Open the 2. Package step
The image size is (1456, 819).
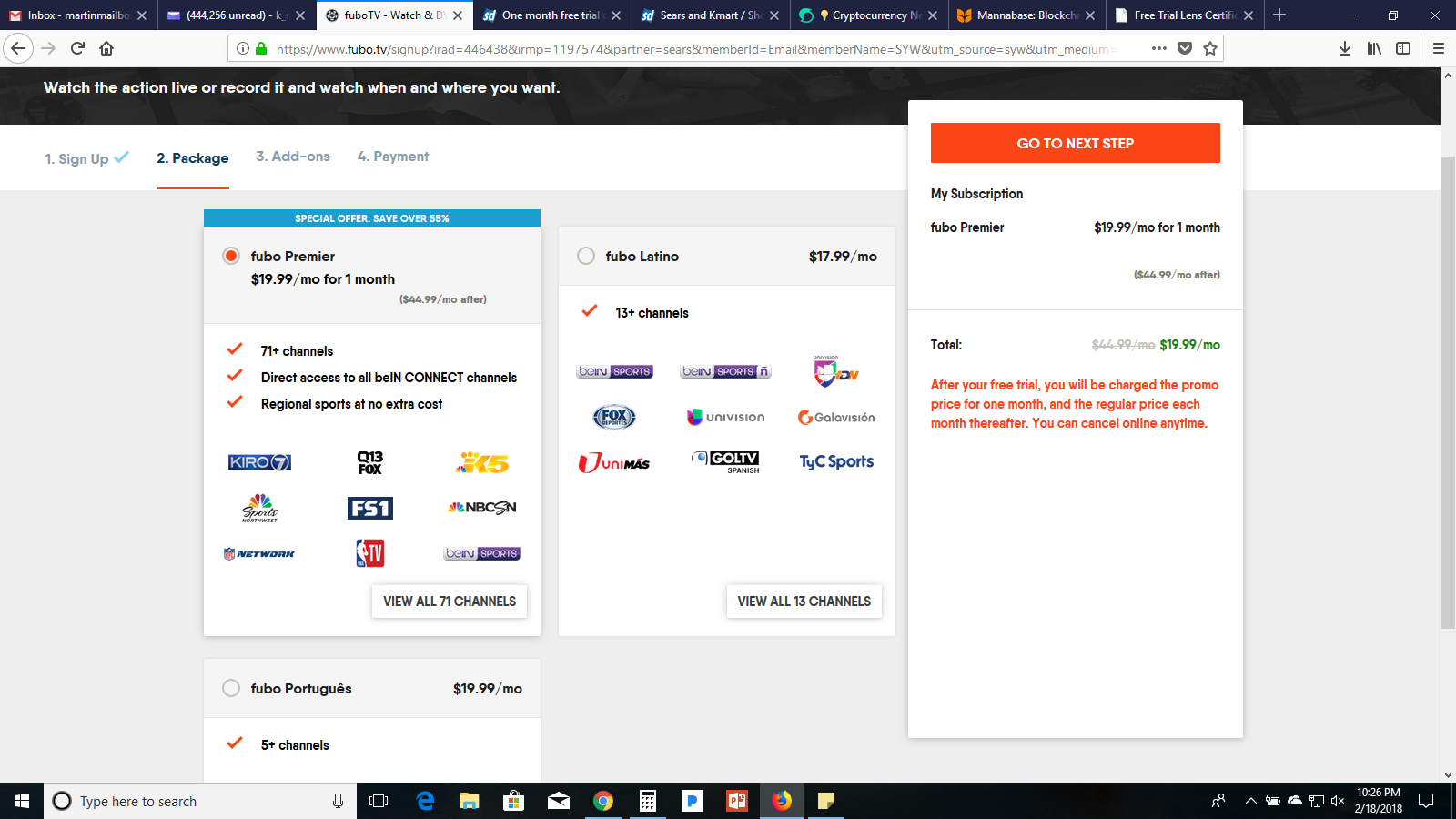pyautogui.click(x=193, y=158)
